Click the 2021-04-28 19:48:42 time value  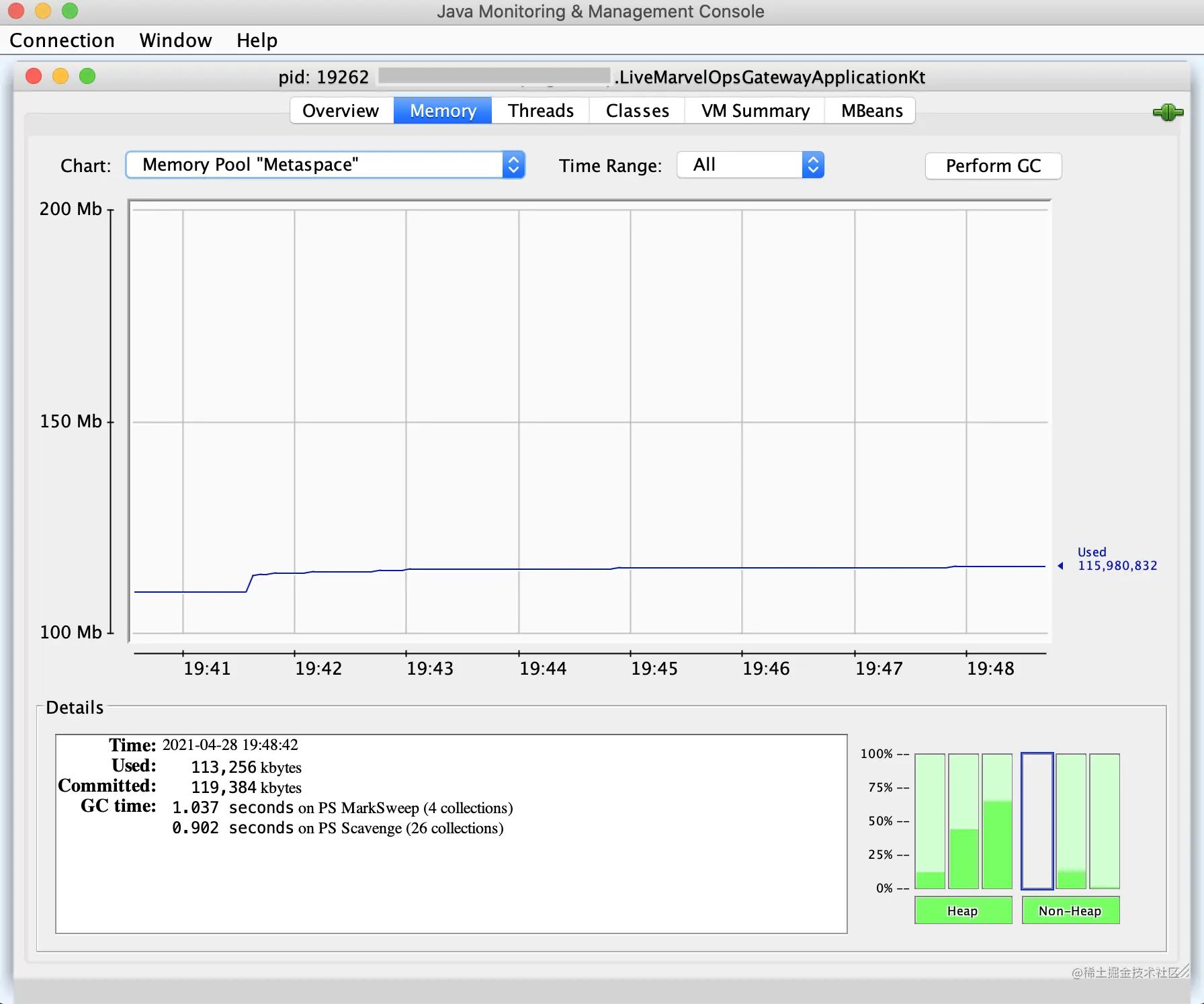tap(230, 745)
